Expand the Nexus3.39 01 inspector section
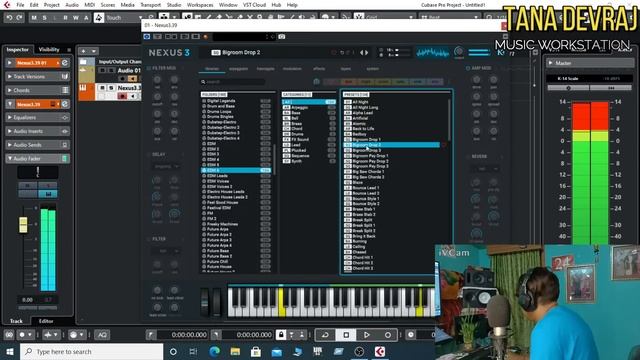Viewport: 640px width, 360px height. point(9,63)
